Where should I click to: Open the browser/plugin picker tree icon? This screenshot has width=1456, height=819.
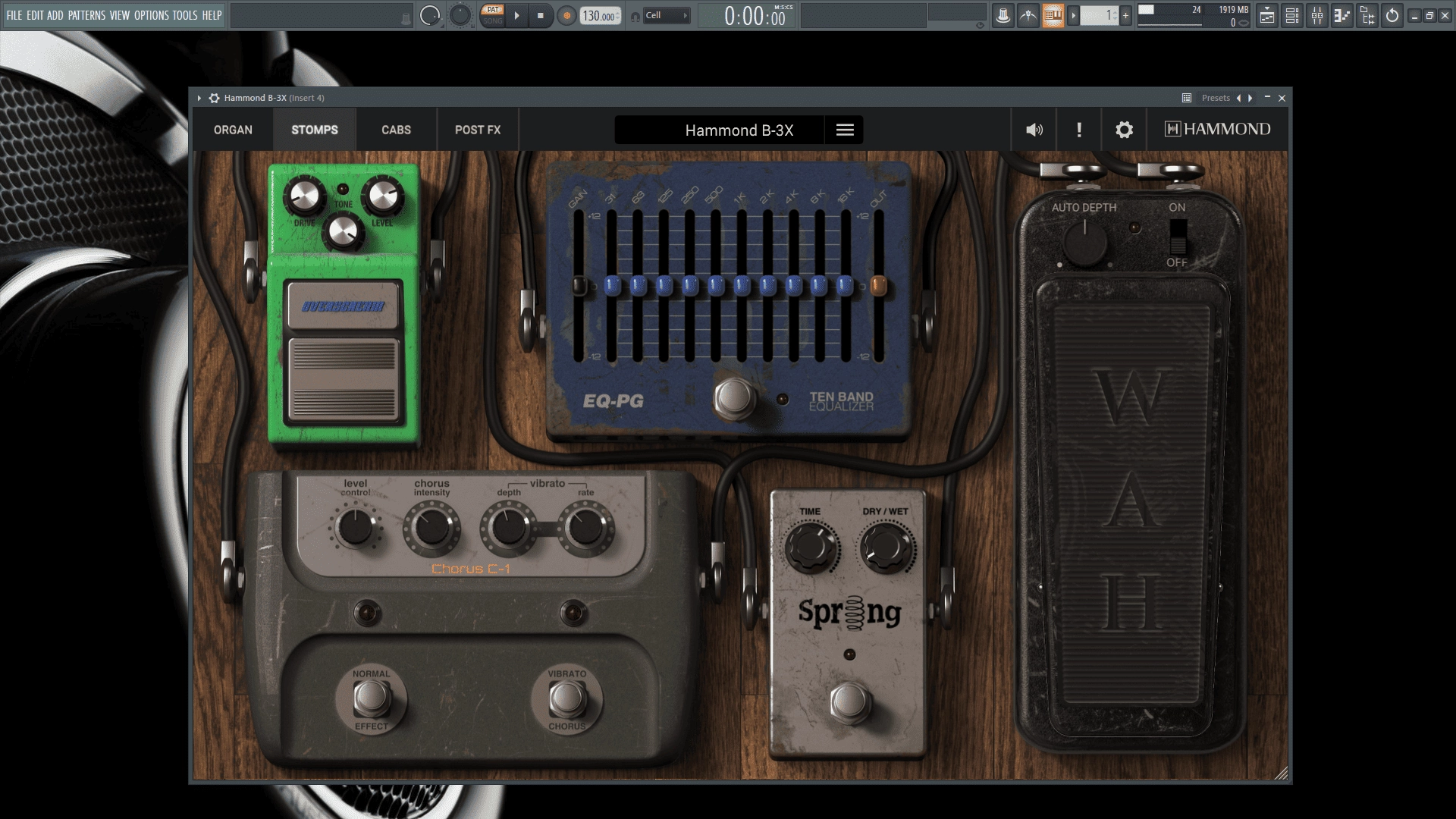click(1367, 15)
